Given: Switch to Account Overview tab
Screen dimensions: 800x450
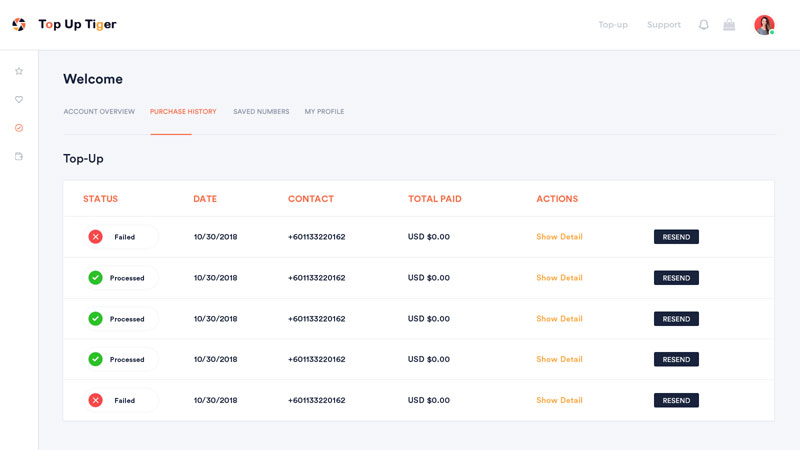Looking at the screenshot, I should 99,112.
